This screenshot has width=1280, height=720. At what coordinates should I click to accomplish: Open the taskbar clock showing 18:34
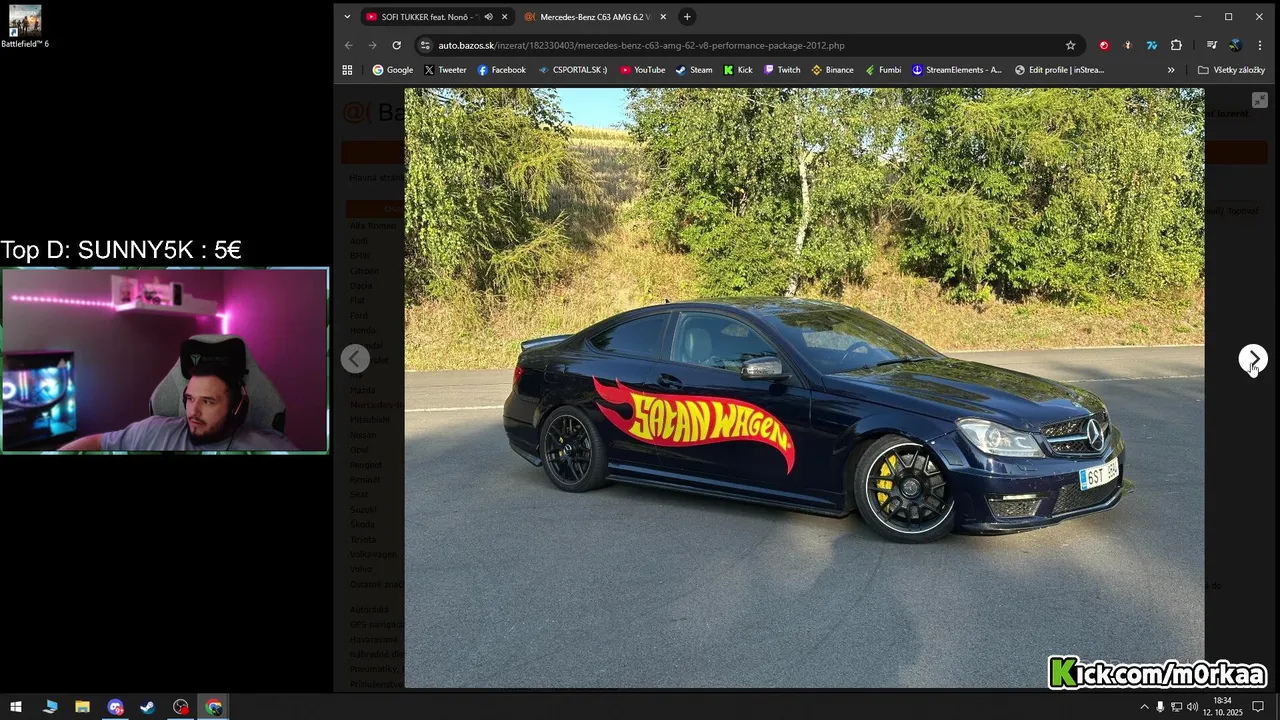1222,707
